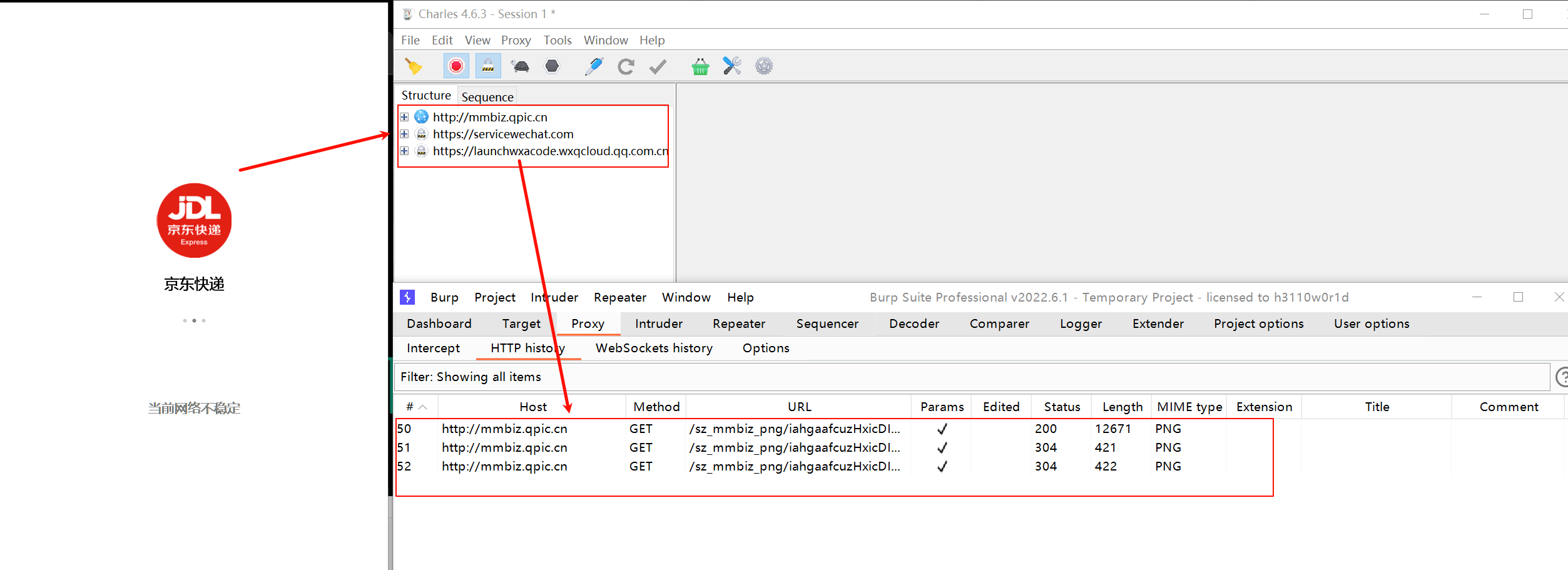
Task: Click the Burp Suite logo icon
Action: (x=407, y=297)
